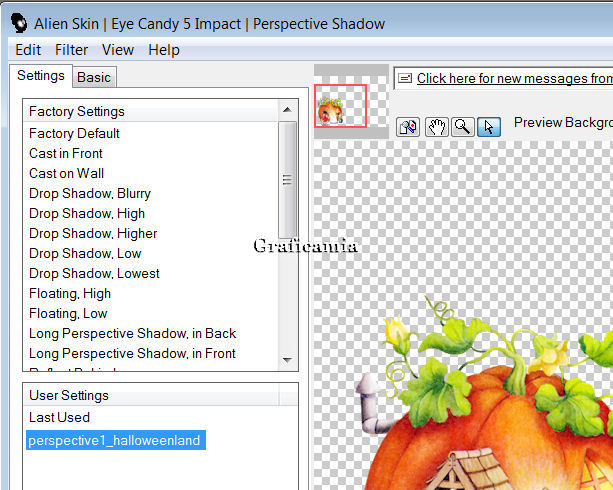613x490 pixels.
Task: Switch to the Settings tab
Action: pyautogui.click(x=41, y=76)
